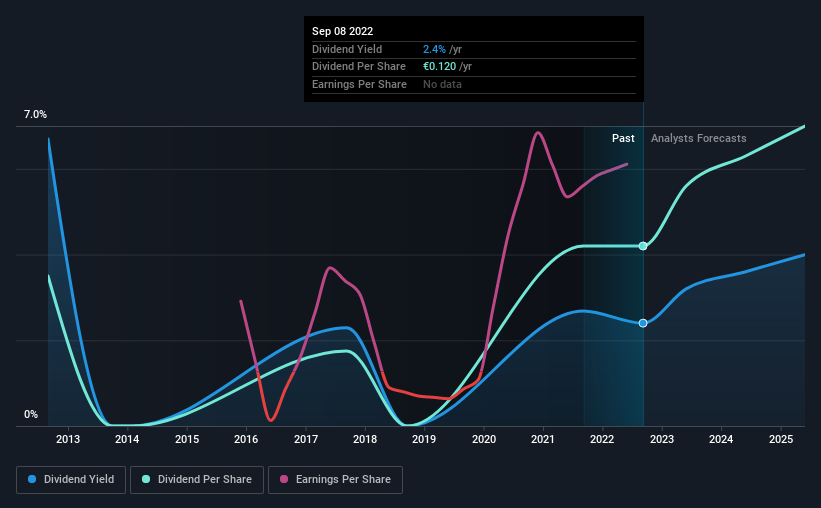Click the 2019 x-axis label
The height and width of the screenshot is (508, 821).
(424, 439)
